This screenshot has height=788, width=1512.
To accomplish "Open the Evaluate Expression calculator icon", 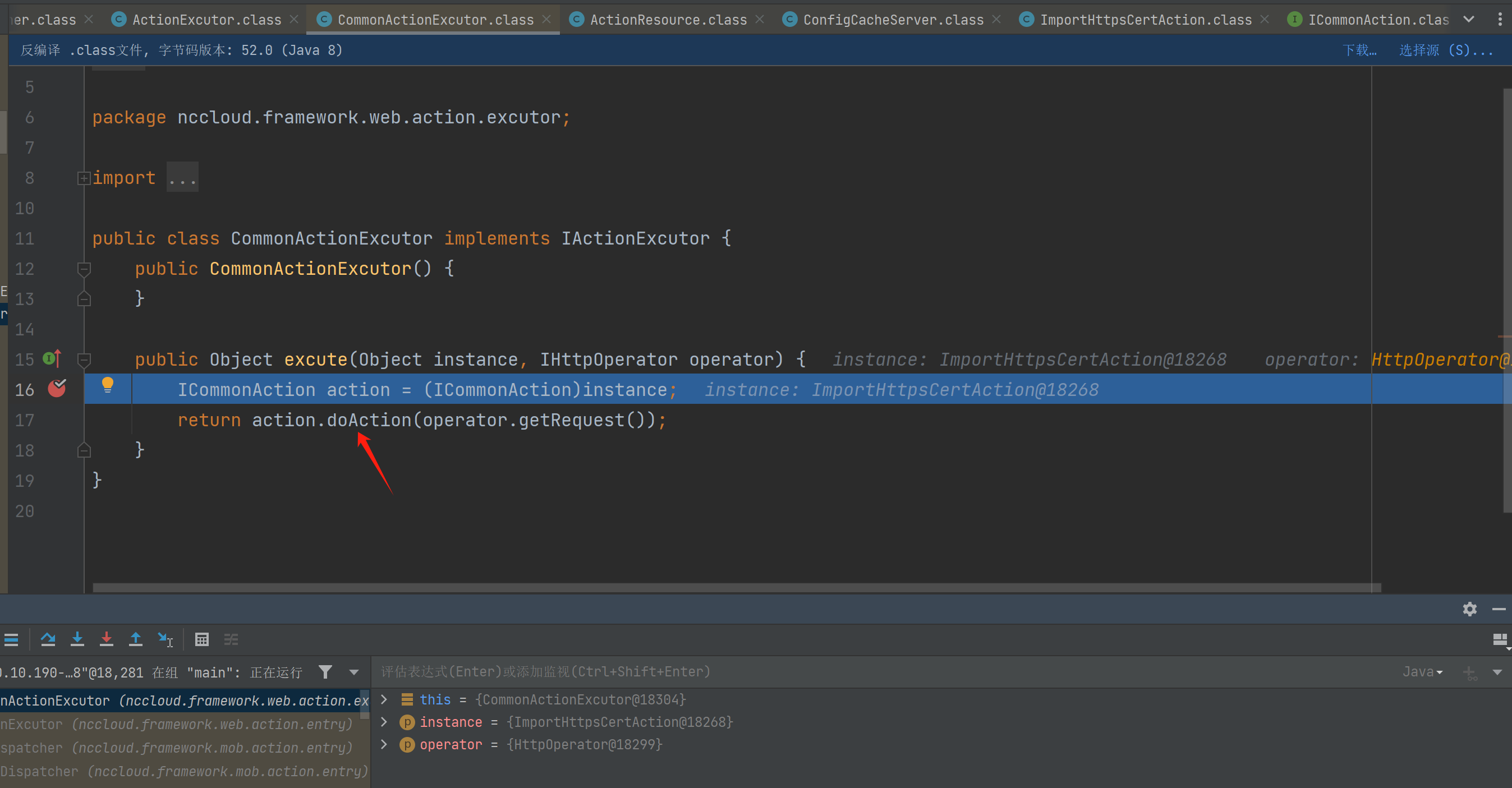I will 202,639.
